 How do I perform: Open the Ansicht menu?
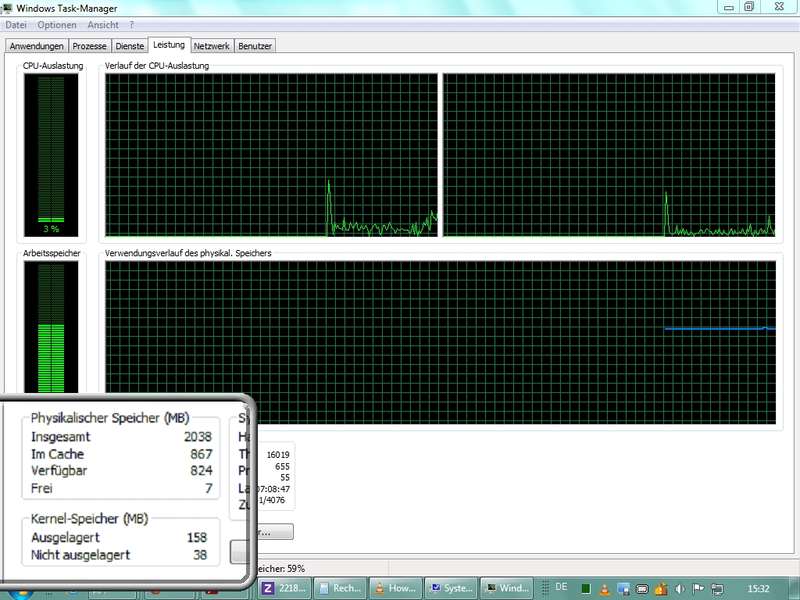point(103,24)
